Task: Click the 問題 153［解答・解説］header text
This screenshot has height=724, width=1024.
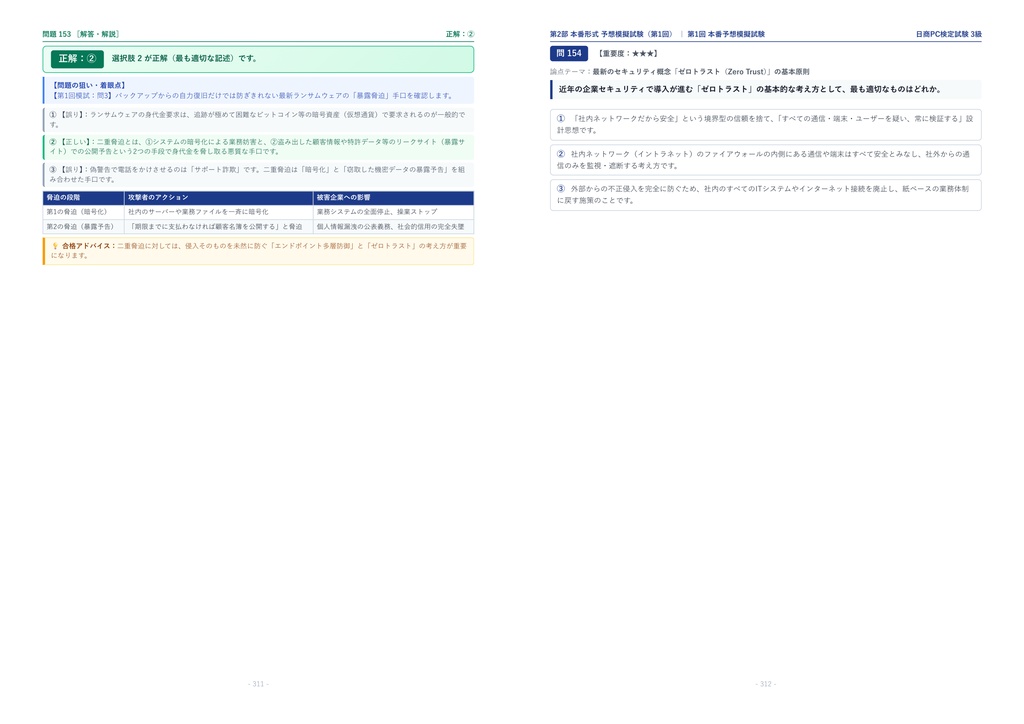Action: (x=81, y=34)
